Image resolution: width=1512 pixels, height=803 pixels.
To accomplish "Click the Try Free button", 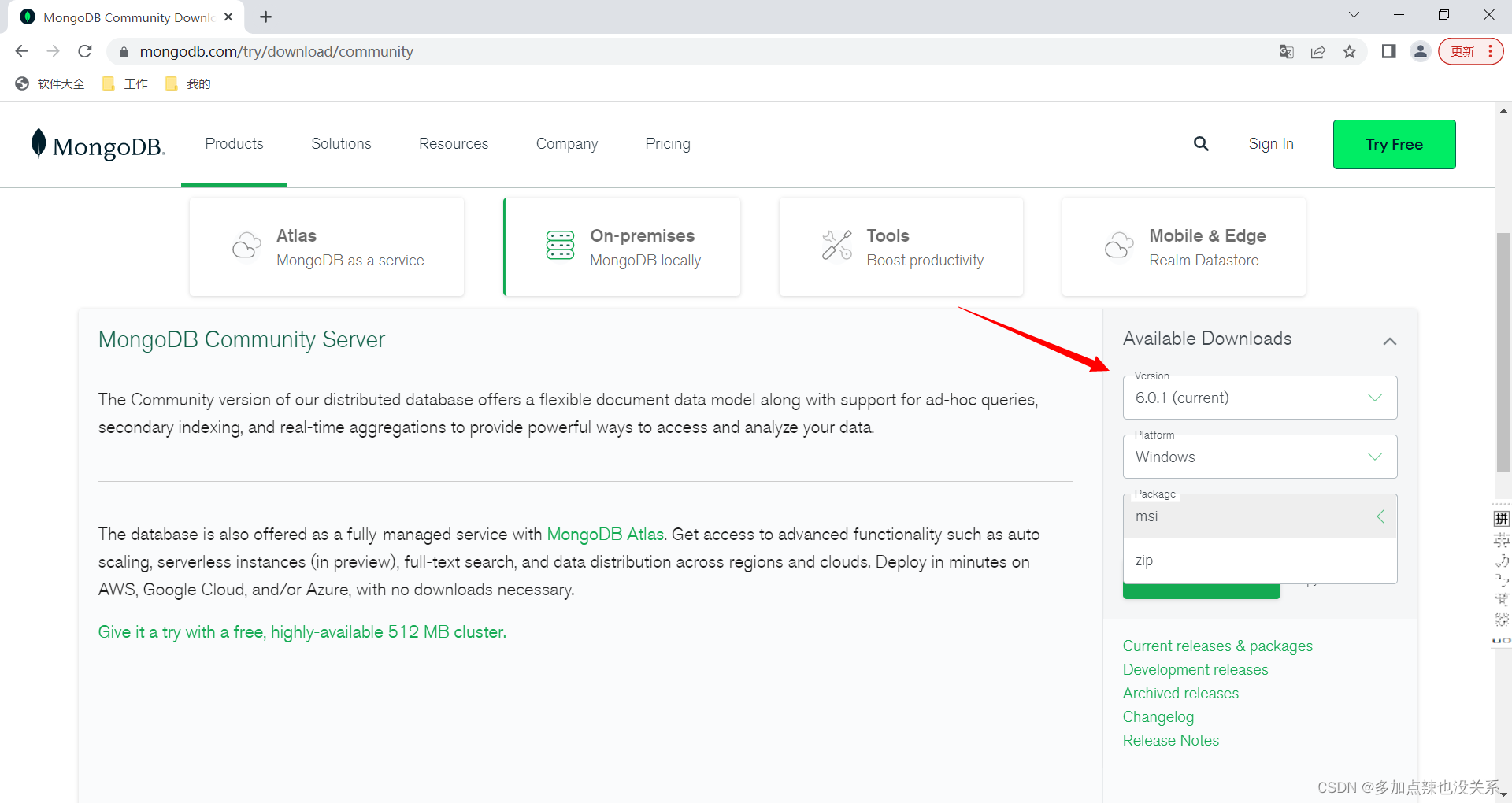I will click(x=1394, y=145).
